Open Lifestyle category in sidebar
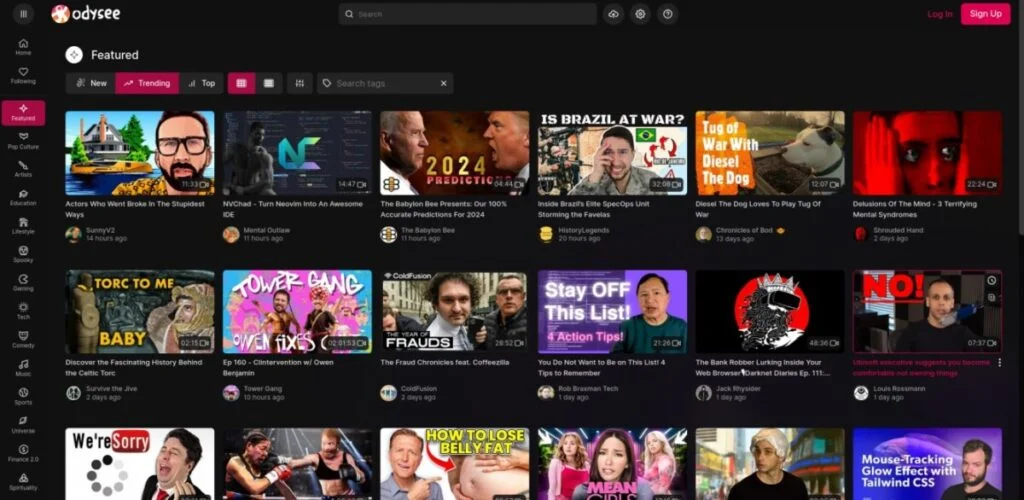1024x500 pixels. tap(24, 226)
